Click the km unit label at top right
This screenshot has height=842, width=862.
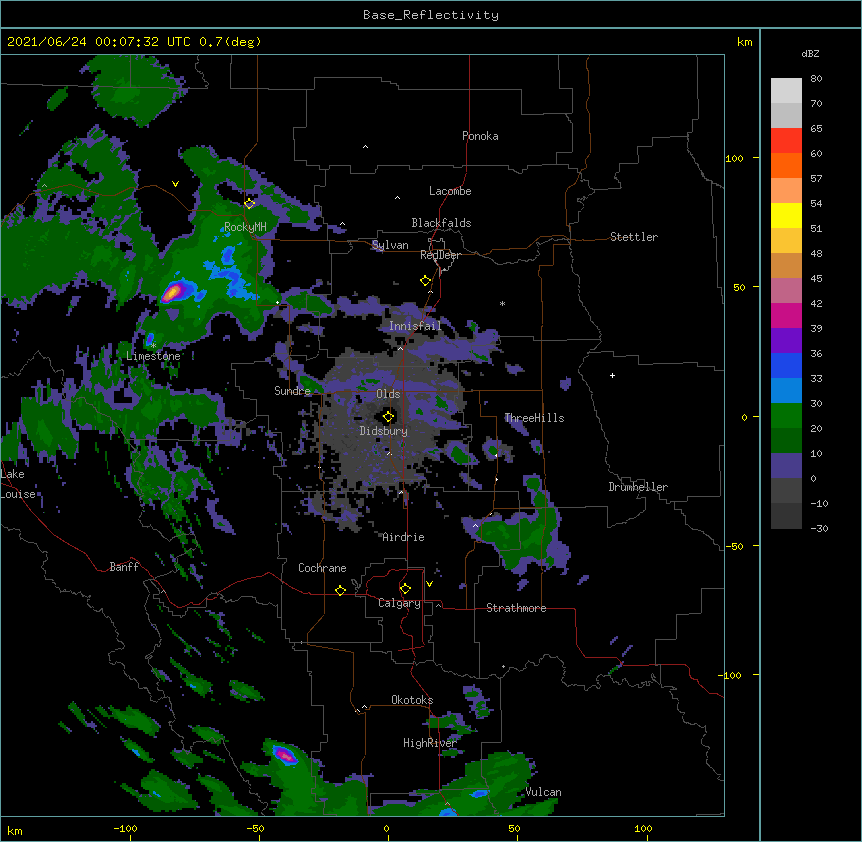pos(745,42)
